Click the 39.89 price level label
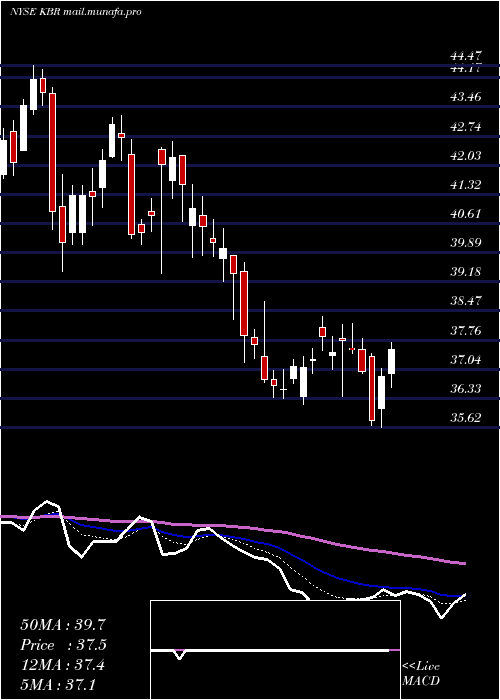Image resolution: width=500 pixels, height=700 pixels. (466, 243)
